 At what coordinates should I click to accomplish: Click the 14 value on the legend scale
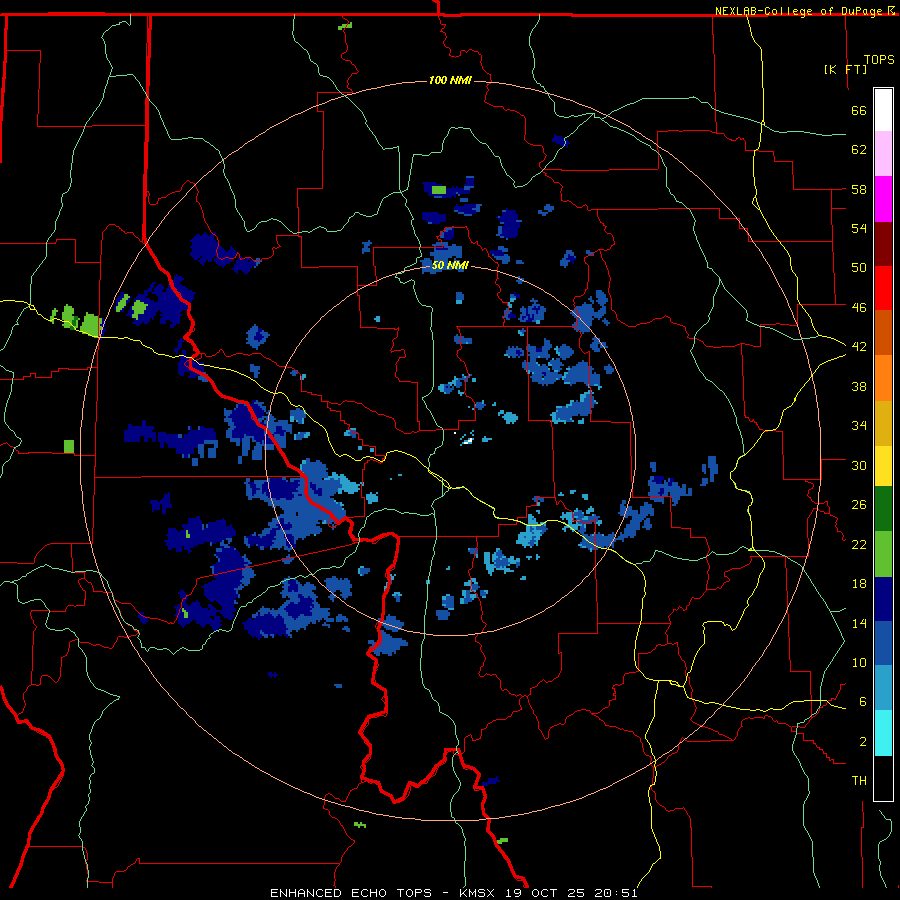[x=859, y=623]
